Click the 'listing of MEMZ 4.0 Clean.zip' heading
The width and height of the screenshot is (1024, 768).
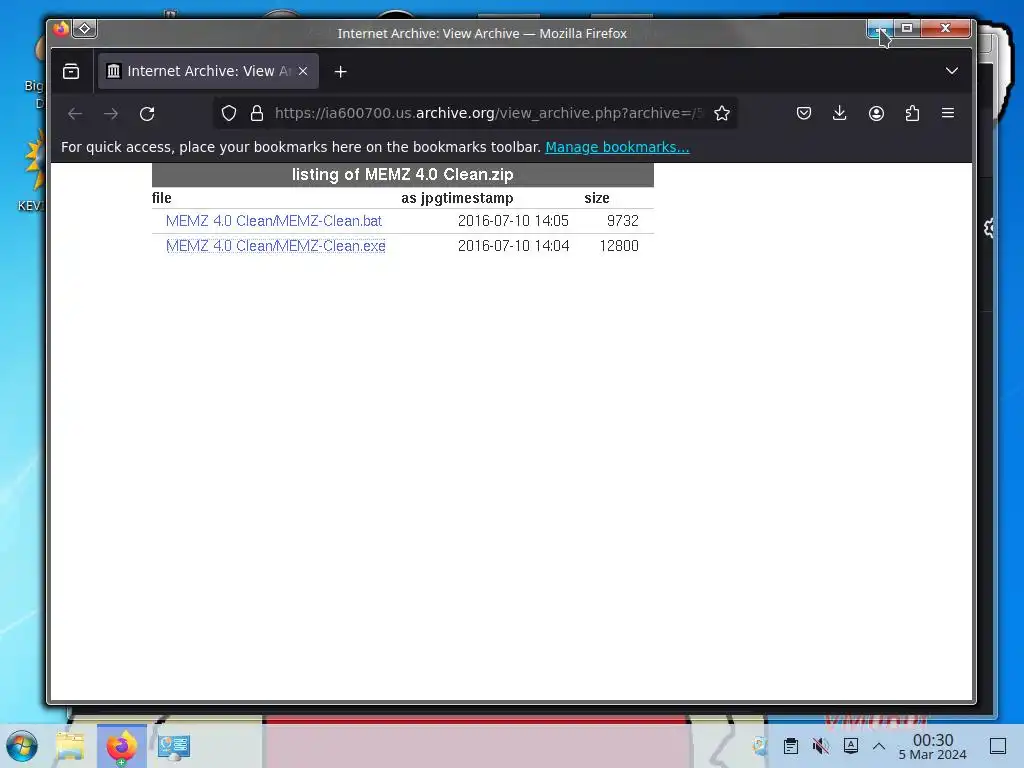click(402, 174)
